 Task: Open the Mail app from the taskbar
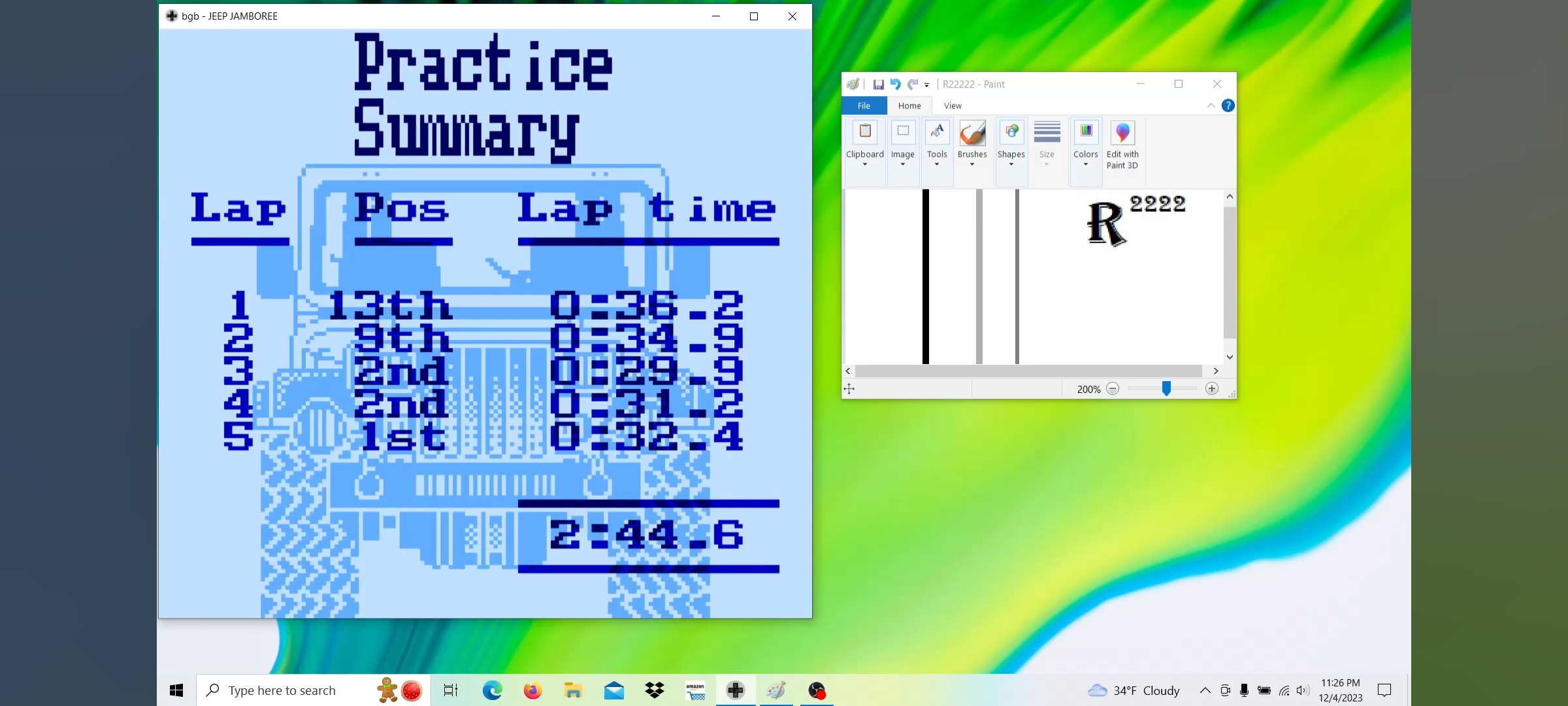614,690
